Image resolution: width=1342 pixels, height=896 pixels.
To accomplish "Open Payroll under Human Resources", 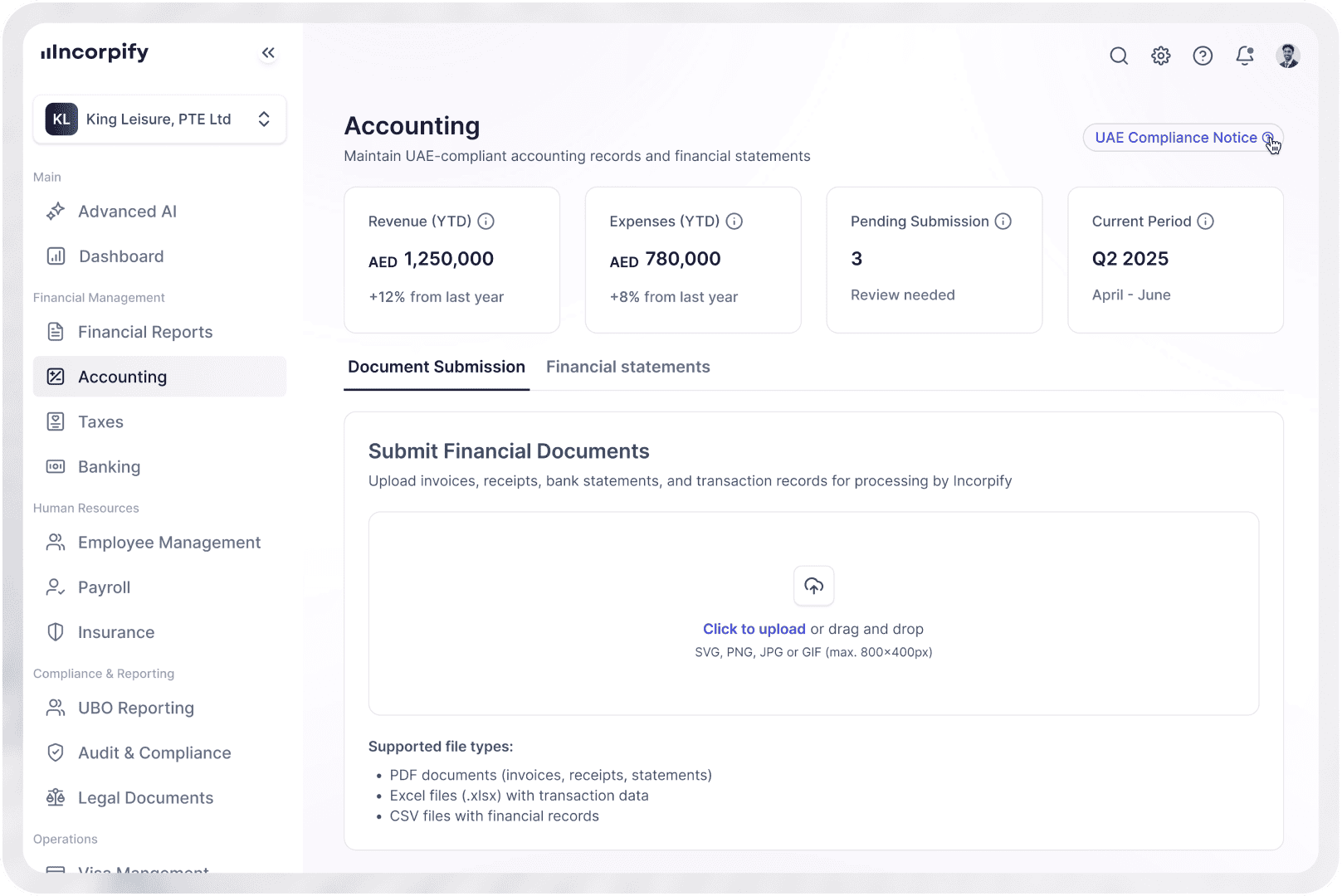I will [105, 587].
